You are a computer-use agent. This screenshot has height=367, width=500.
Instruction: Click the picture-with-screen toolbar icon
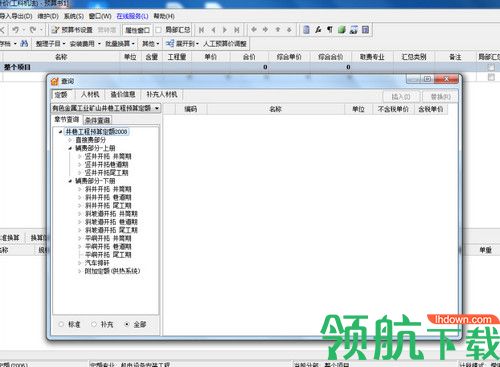point(354,30)
